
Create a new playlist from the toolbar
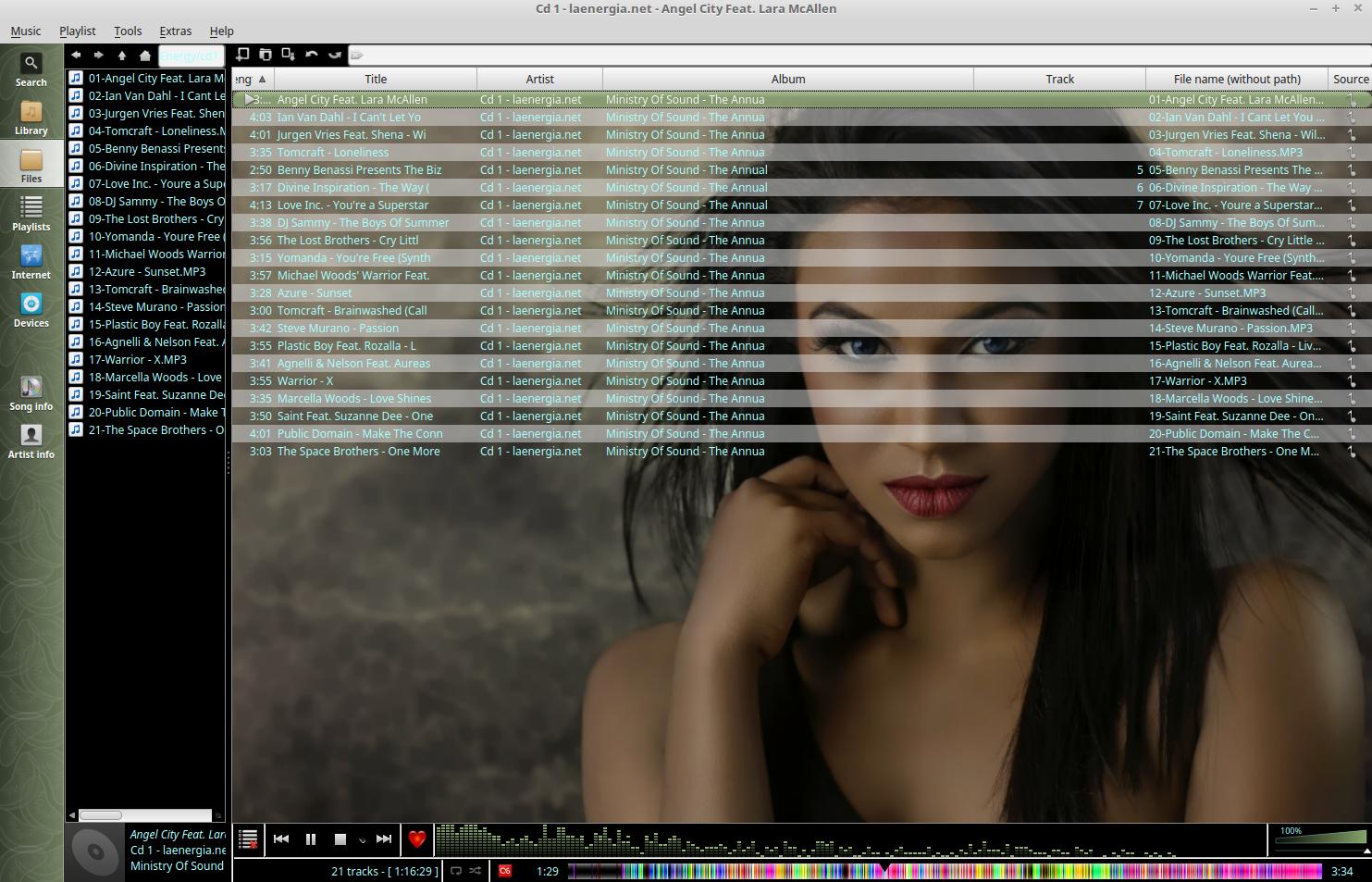242,55
